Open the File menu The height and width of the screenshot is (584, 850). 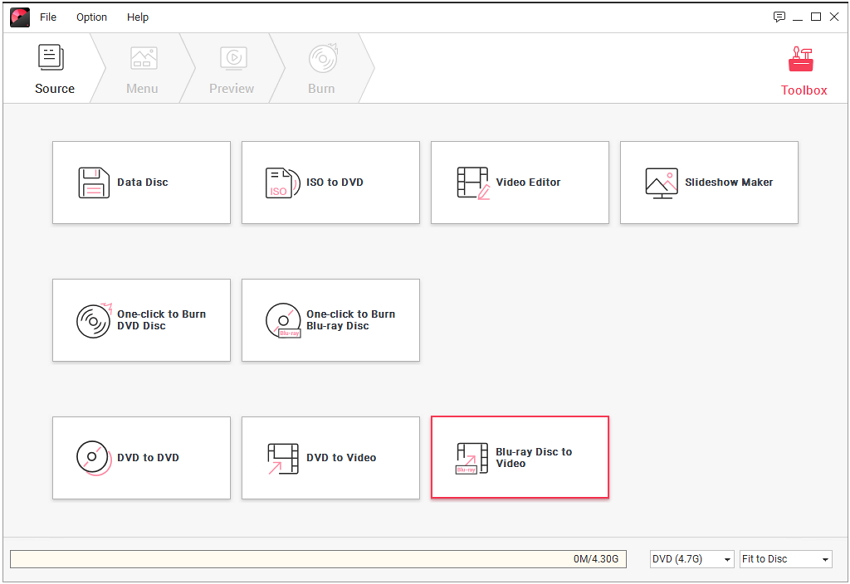48,17
